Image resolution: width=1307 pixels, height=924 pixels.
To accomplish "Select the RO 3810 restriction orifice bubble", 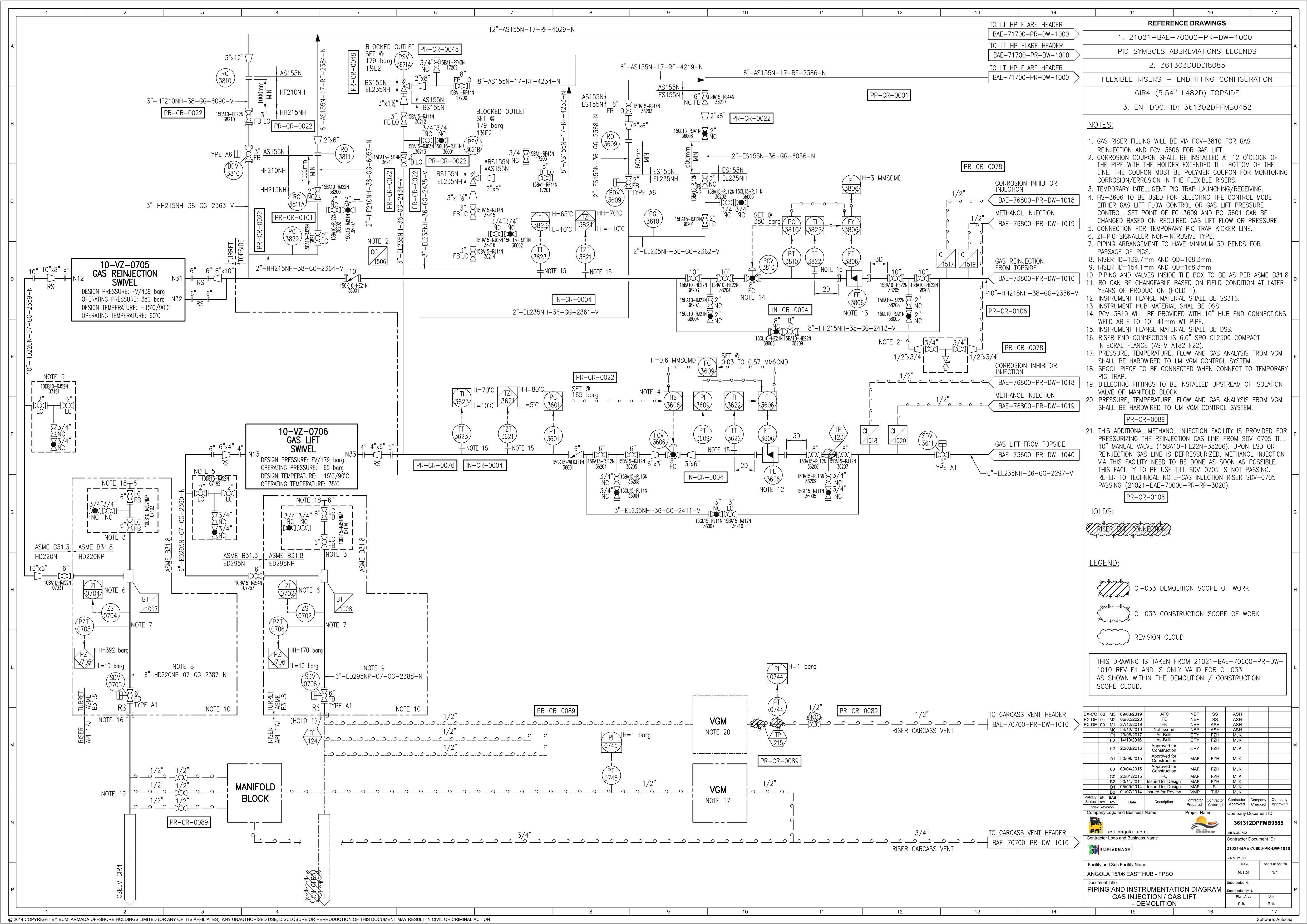I will click(x=225, y=77).
